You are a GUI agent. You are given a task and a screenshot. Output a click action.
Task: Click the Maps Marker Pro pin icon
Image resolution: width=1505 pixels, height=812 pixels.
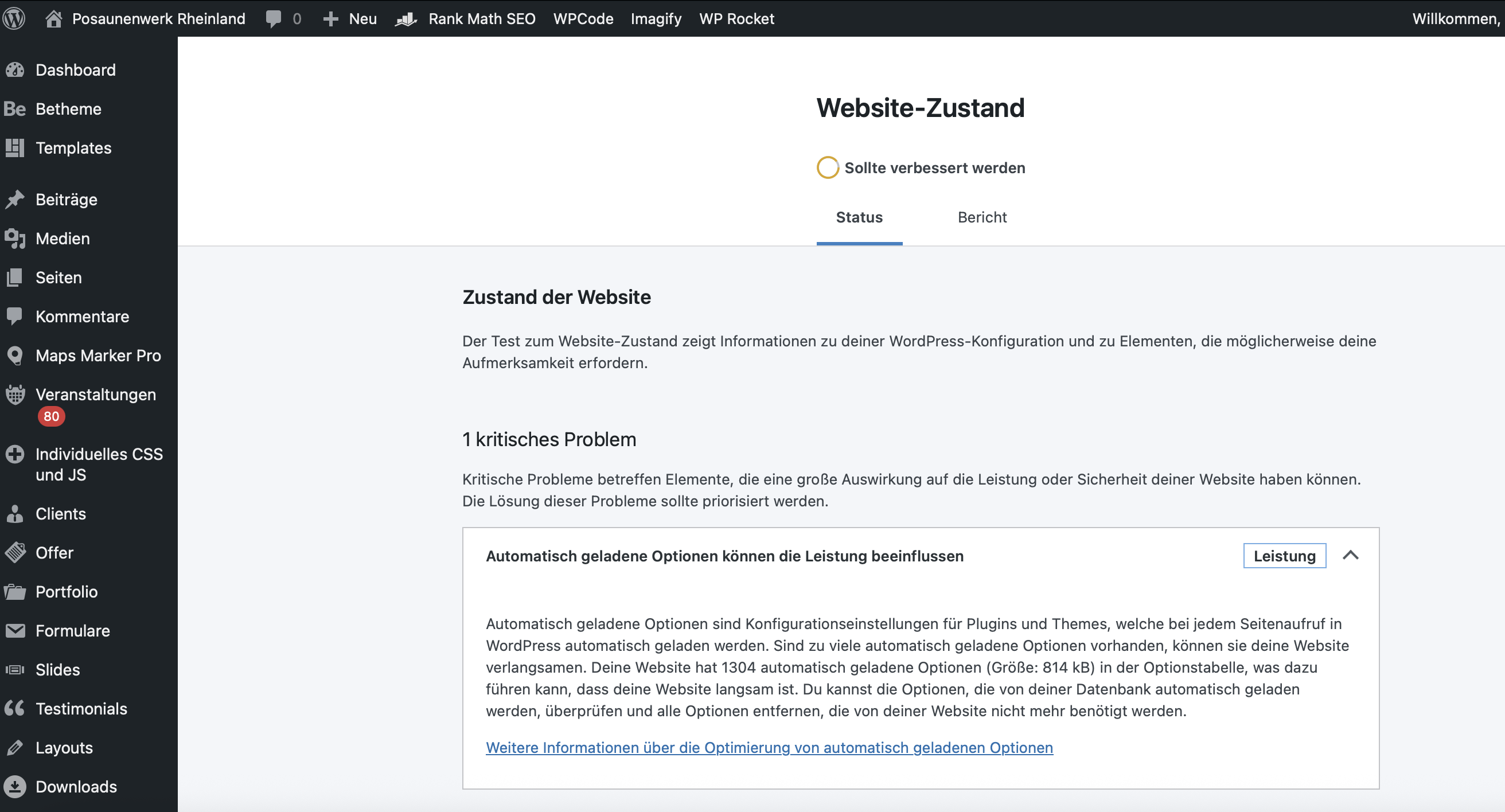[x=14, y=356]
